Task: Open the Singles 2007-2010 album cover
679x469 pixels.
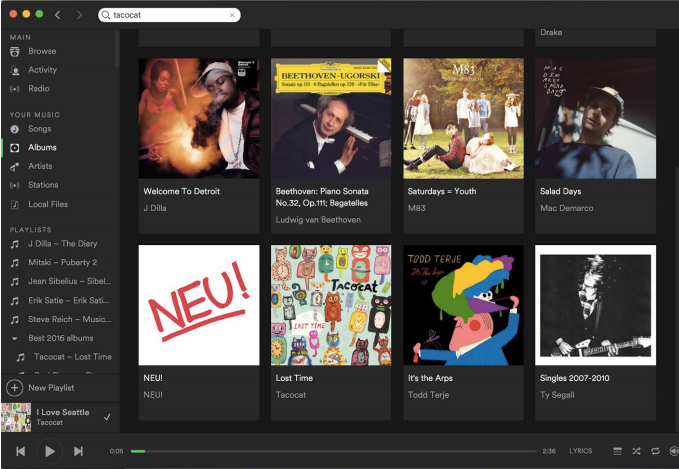Action: [595, 305]
